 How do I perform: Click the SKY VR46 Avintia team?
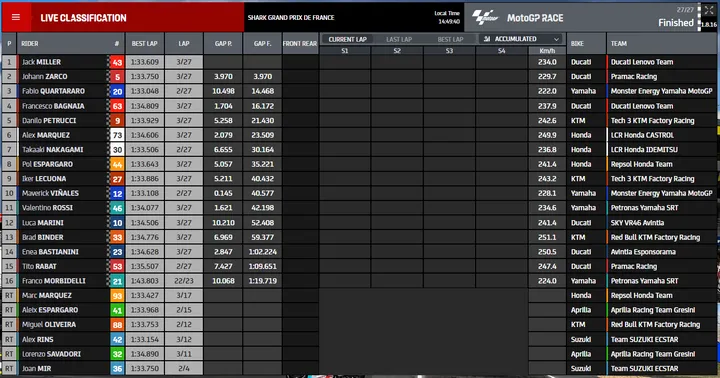tap(637, 223)
